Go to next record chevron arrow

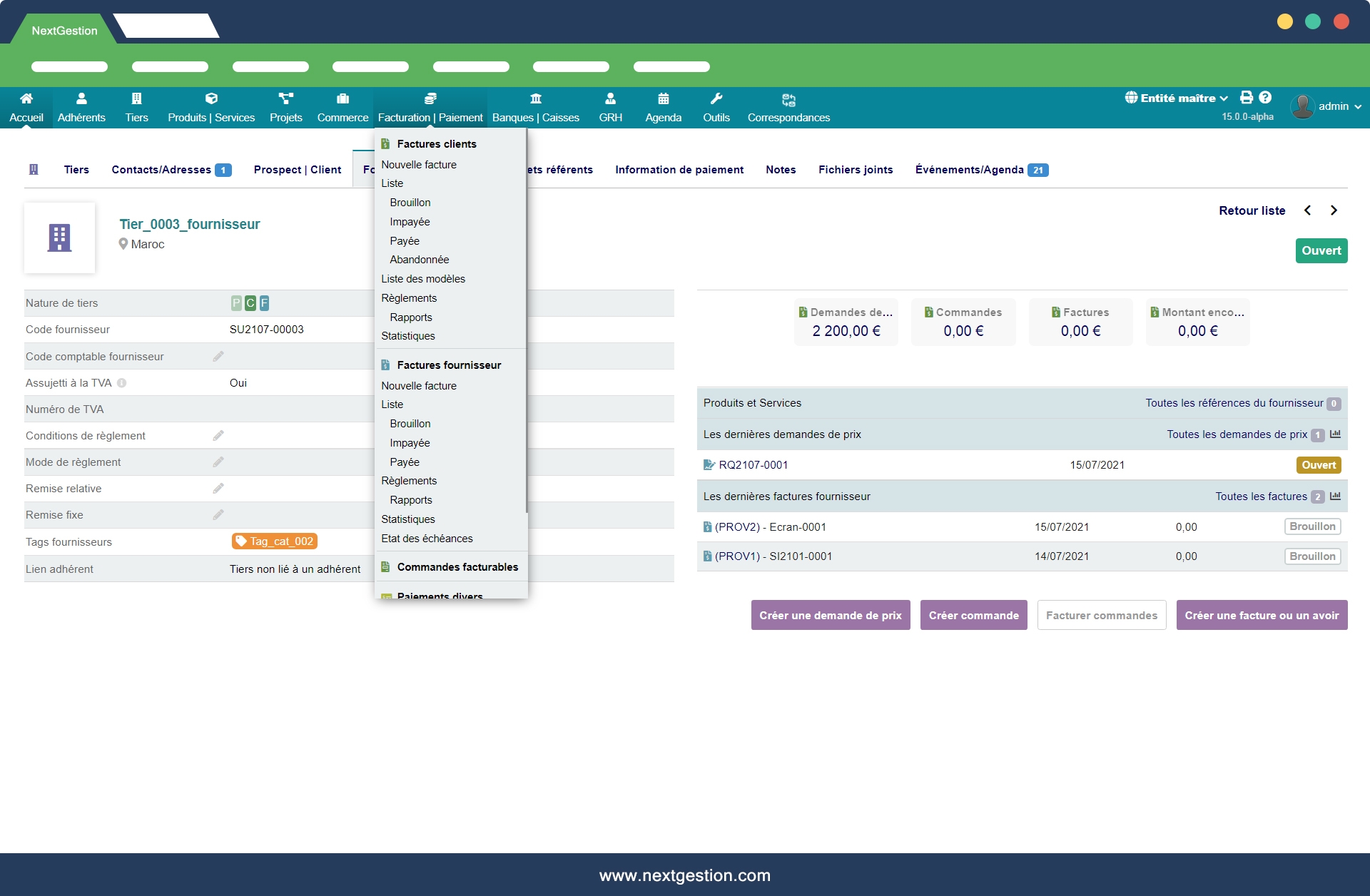[x=1334, y=210]
